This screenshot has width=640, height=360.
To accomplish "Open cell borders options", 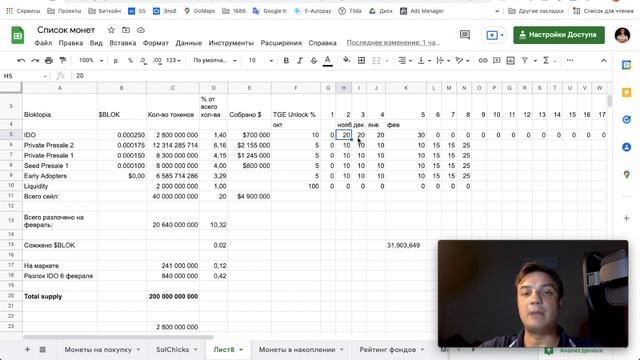I will tap(361, 60).
